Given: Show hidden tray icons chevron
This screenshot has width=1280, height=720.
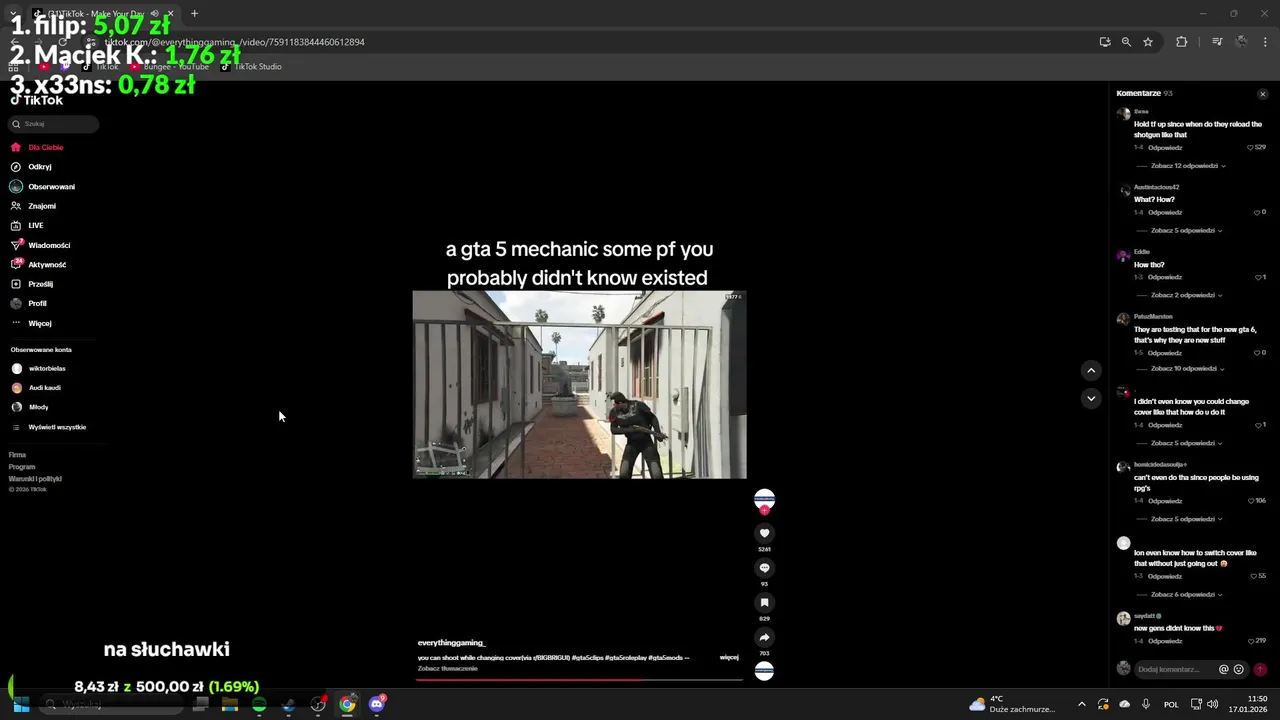Looking at the screenshot, I should click(x=1081, y=704).
